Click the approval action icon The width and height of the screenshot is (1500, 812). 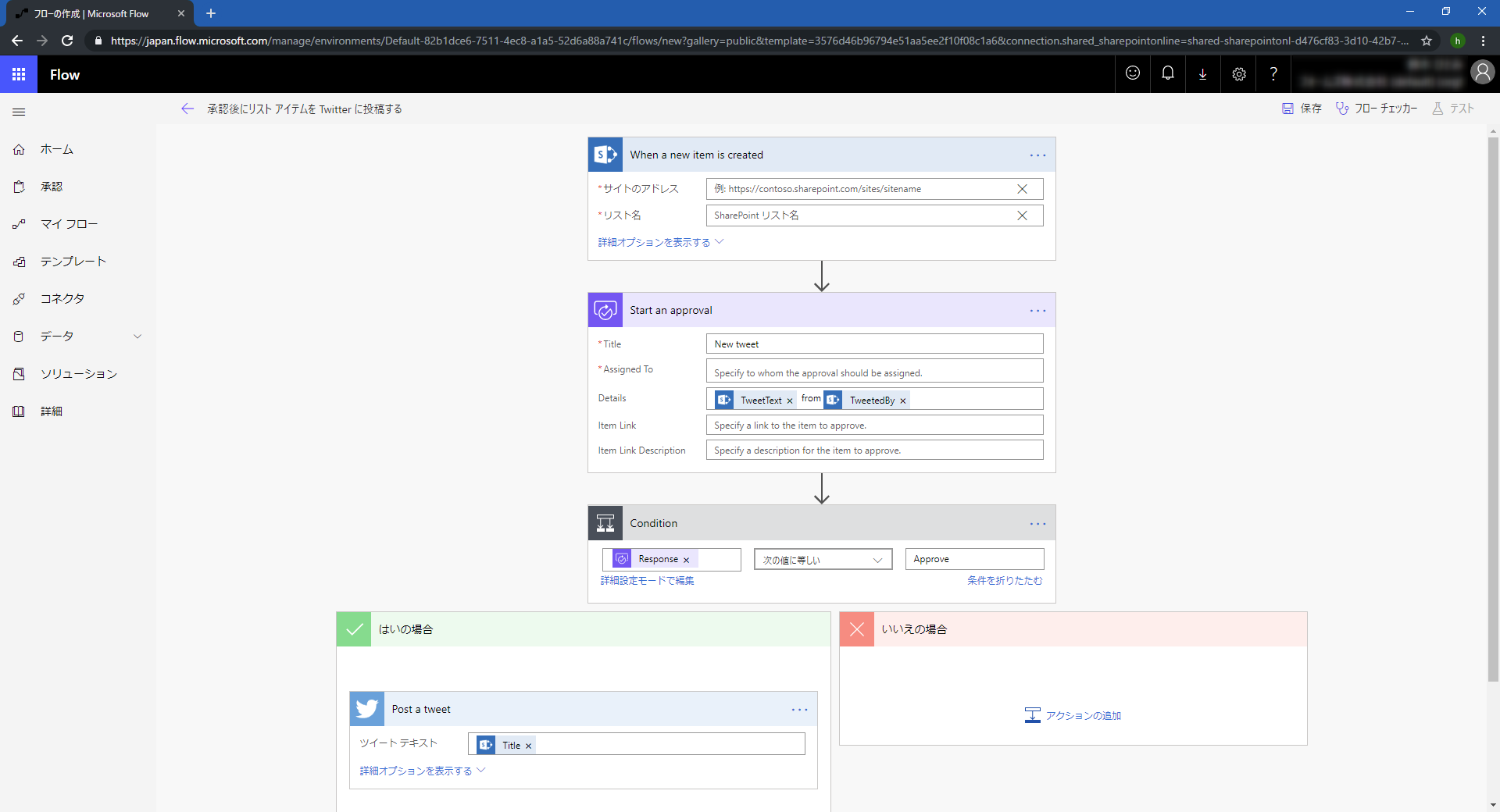[x=605, y=310]
